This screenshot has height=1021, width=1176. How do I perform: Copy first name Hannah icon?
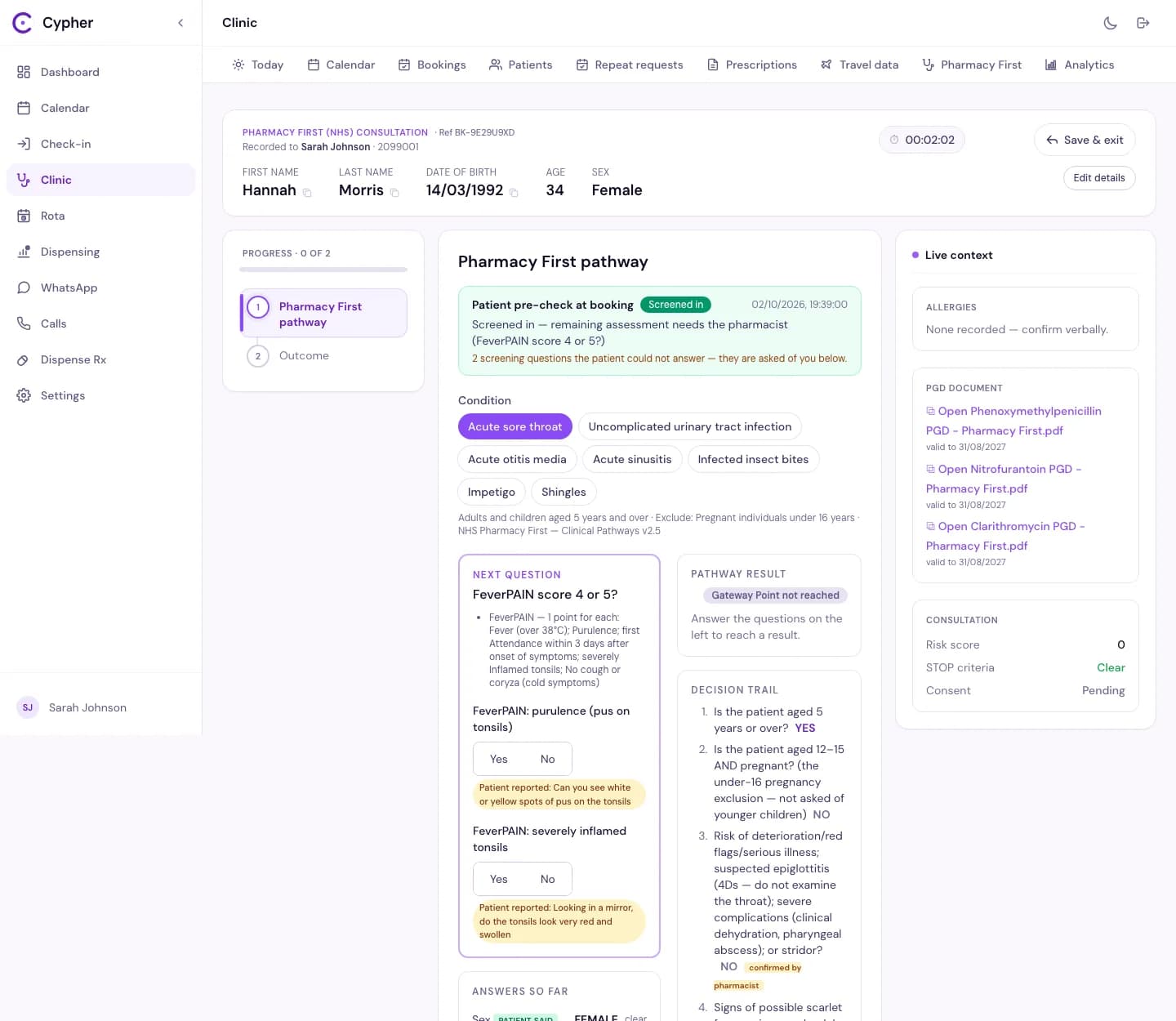(x=307, y=193)
